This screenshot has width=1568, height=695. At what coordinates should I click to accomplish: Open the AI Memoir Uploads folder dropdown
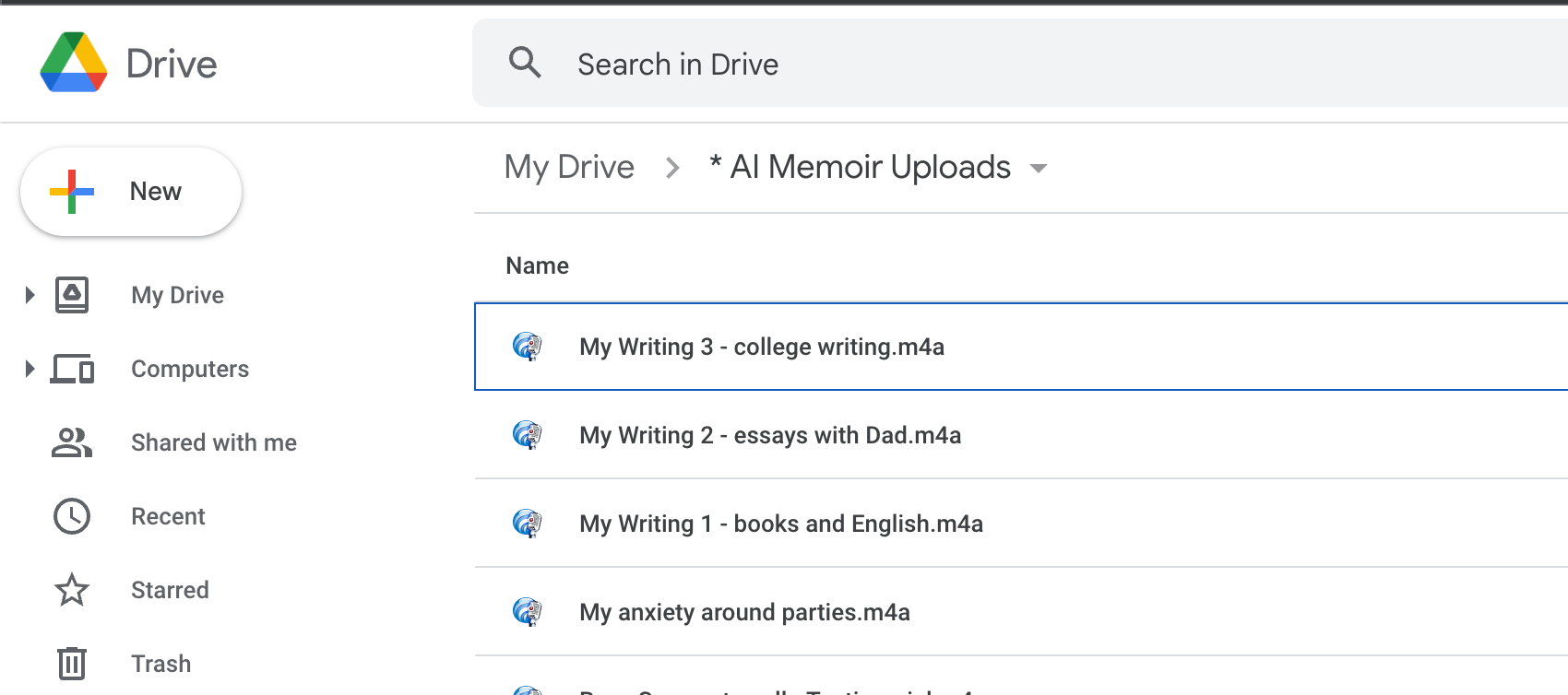1039,168
